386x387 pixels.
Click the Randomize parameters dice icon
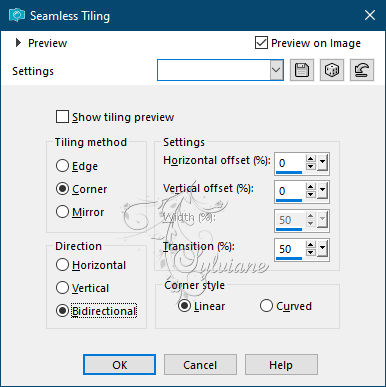[332, 70]
